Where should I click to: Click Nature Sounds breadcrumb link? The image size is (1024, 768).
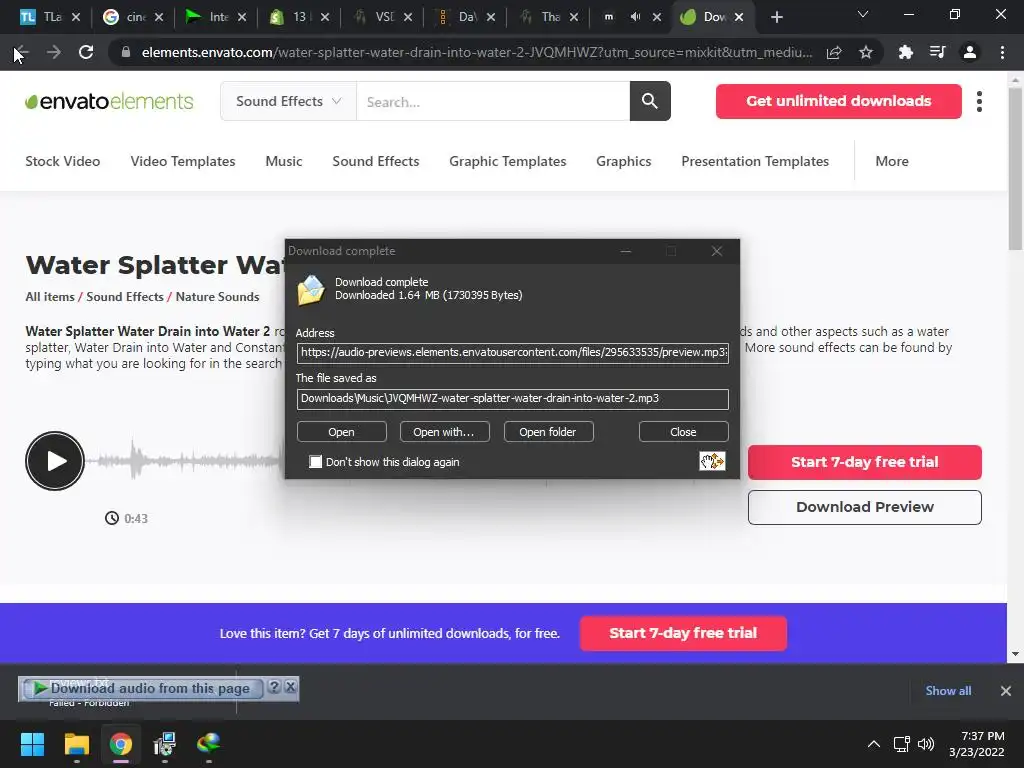pyautogui.click(x=217, y=296)
